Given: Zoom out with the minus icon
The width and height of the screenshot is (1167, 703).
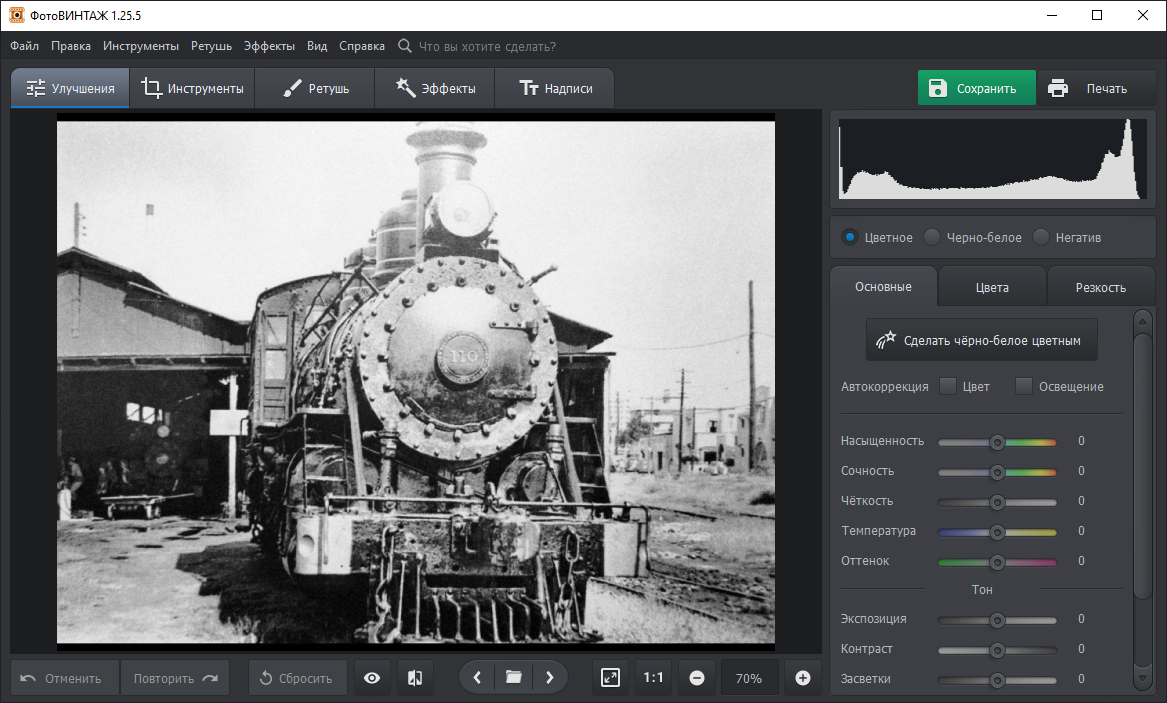Looking at the screenshot, I should [697, 678].
